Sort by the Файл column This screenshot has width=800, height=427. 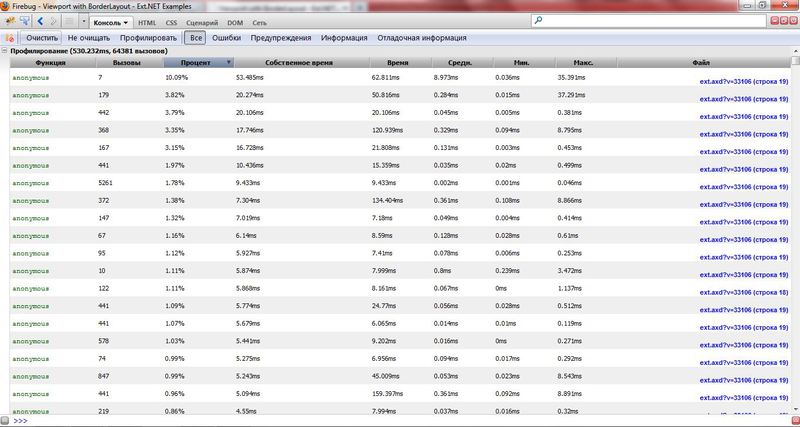pos(704,63)
